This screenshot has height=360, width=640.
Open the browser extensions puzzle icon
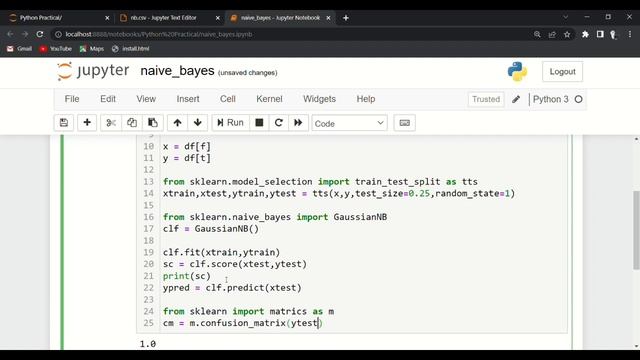coord(585,35)
